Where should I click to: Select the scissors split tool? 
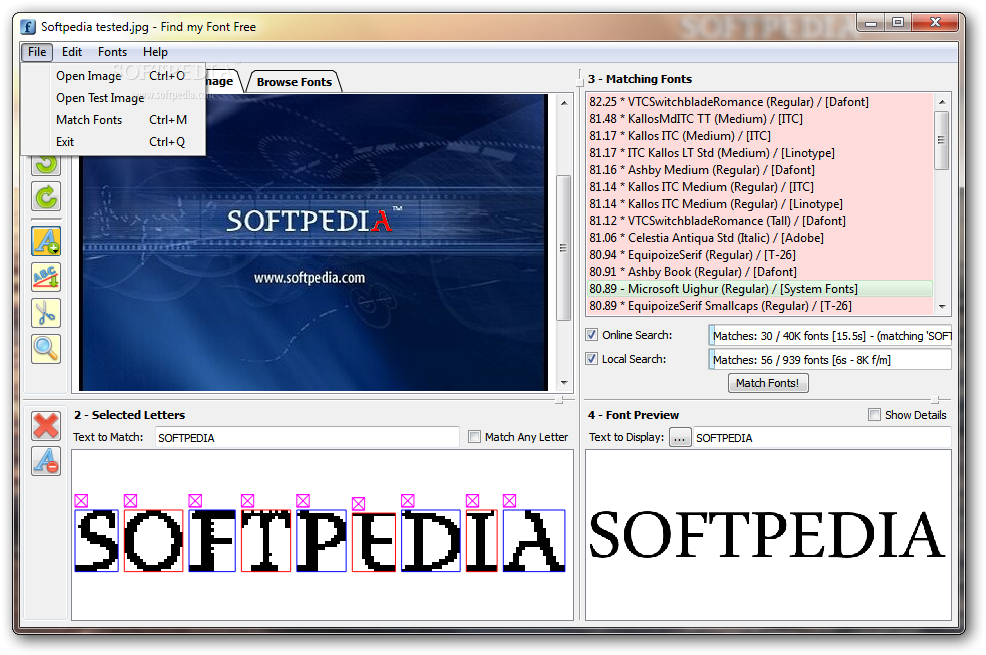pos(46,313)
